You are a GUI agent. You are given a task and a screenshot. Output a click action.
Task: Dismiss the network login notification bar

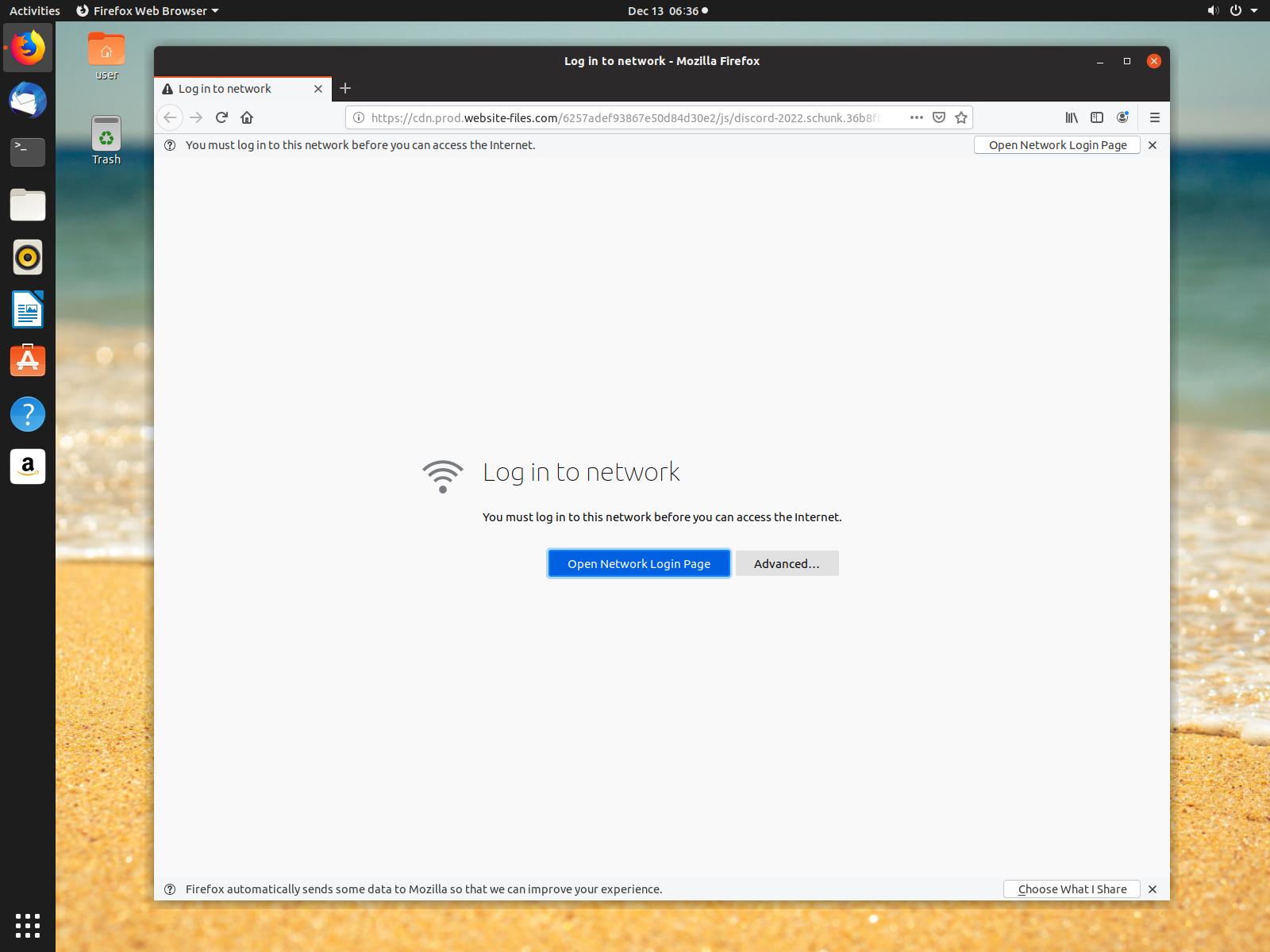click(x=1153, y=145)
